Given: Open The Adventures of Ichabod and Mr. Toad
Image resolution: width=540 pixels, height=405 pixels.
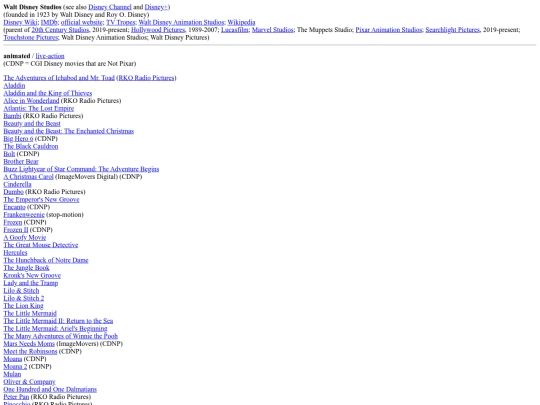Looking at the screenshot, I should point(59,78).
